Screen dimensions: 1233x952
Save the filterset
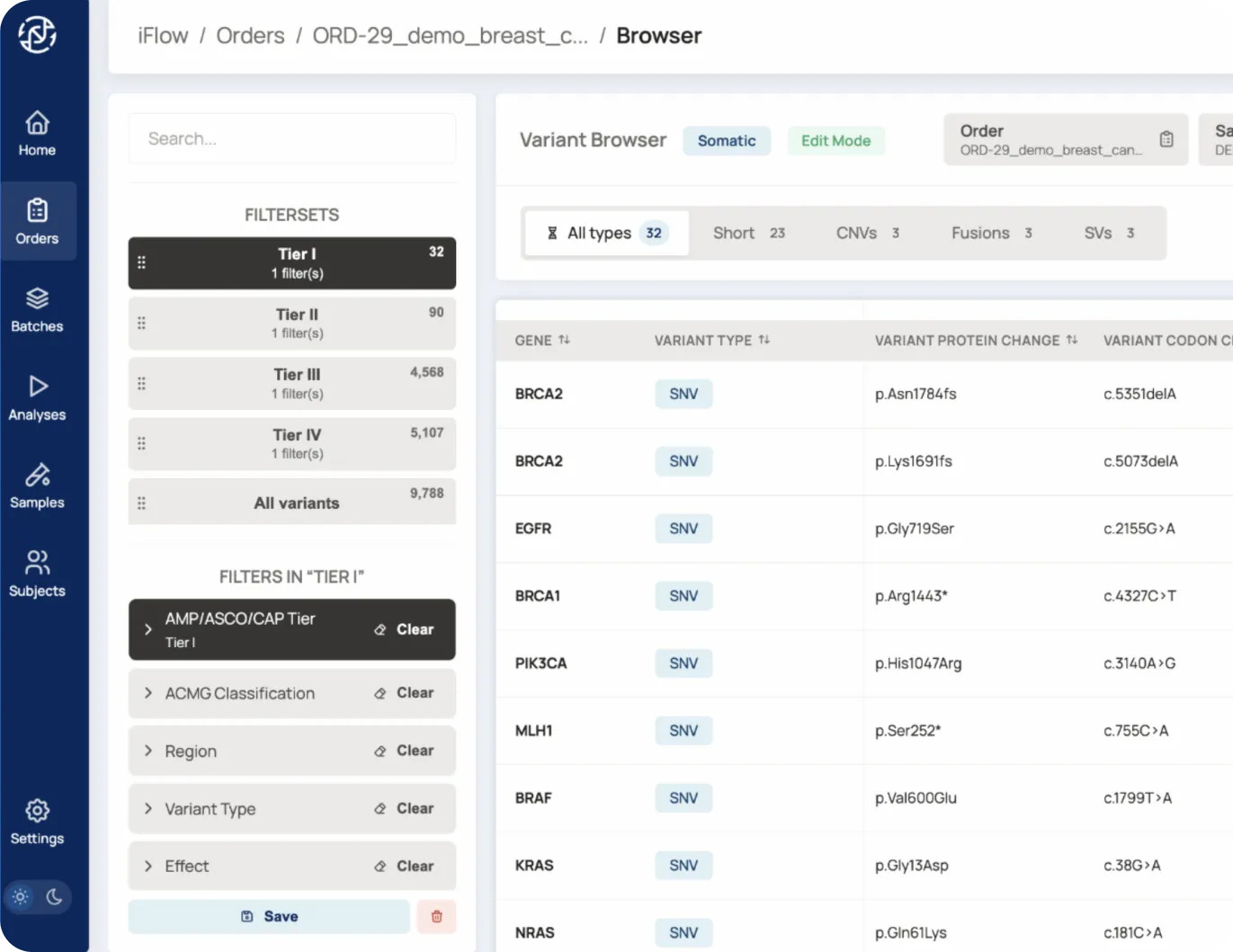click(269, 916)
